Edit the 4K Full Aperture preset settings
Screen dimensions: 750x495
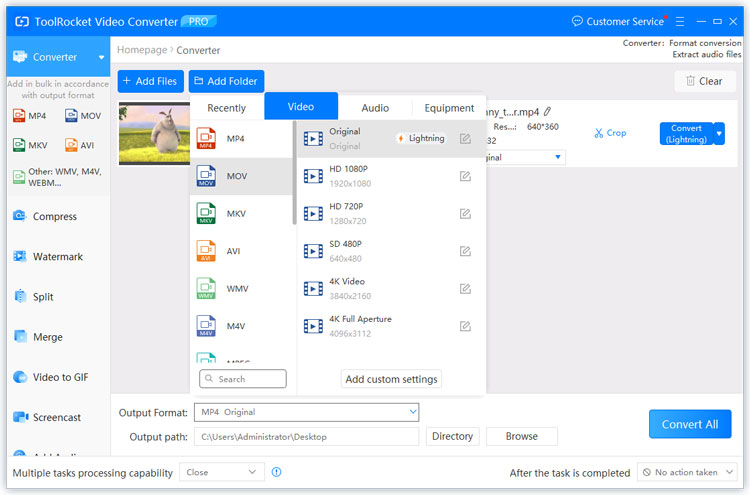465,326
